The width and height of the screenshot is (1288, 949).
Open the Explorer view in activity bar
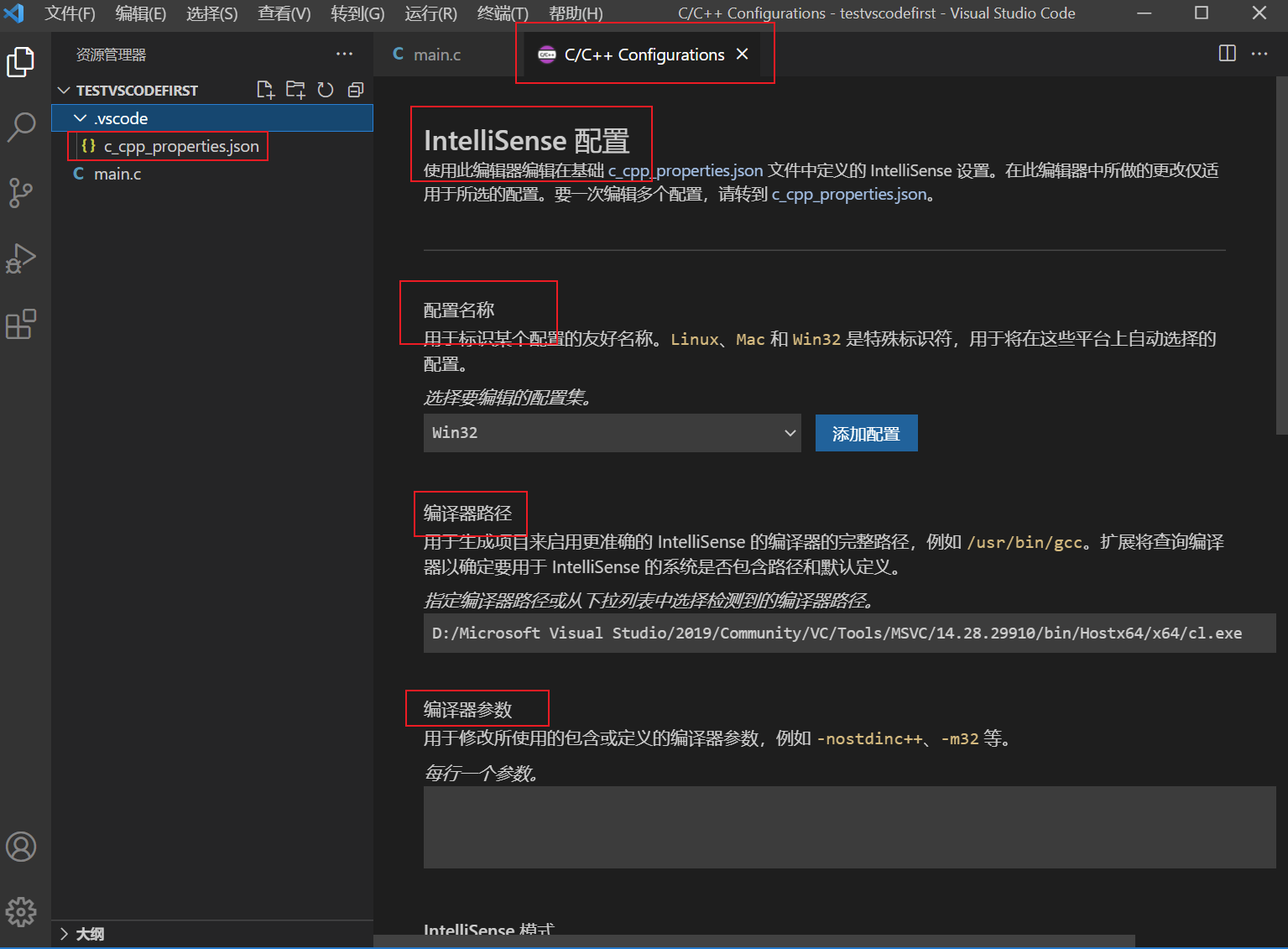pos(21,62)
